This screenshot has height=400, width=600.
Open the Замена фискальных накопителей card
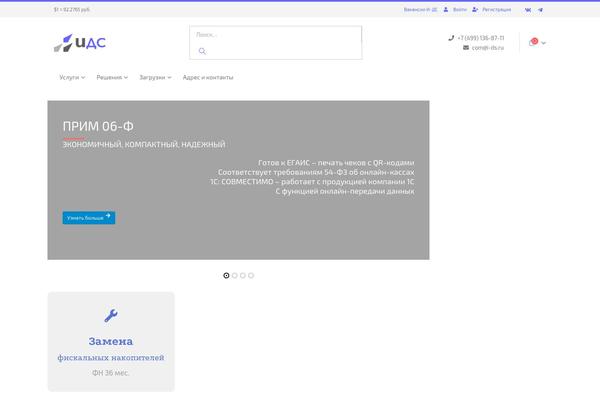[x=111, y=341]
